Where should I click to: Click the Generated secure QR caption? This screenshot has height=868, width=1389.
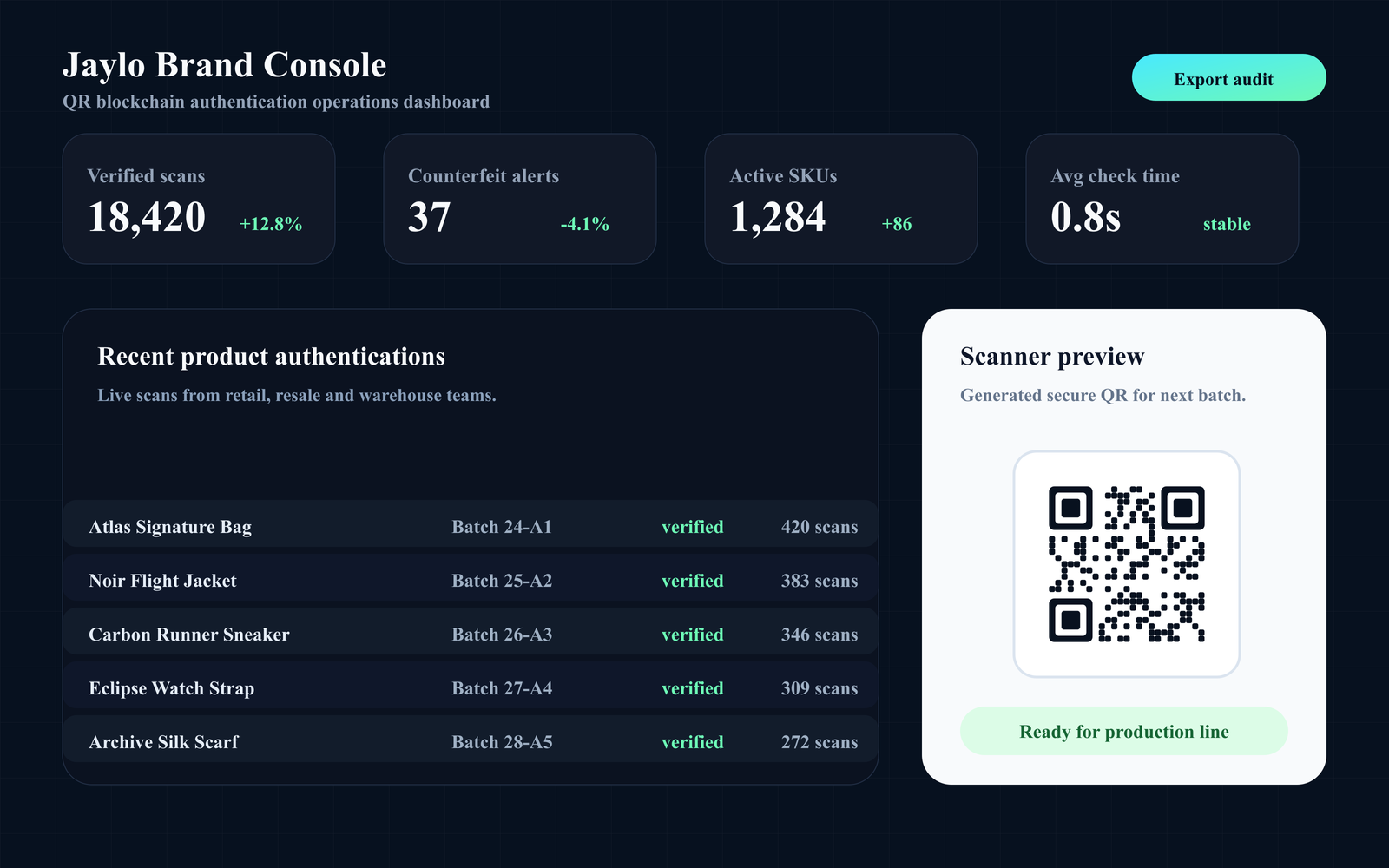tap(1103, 395)
